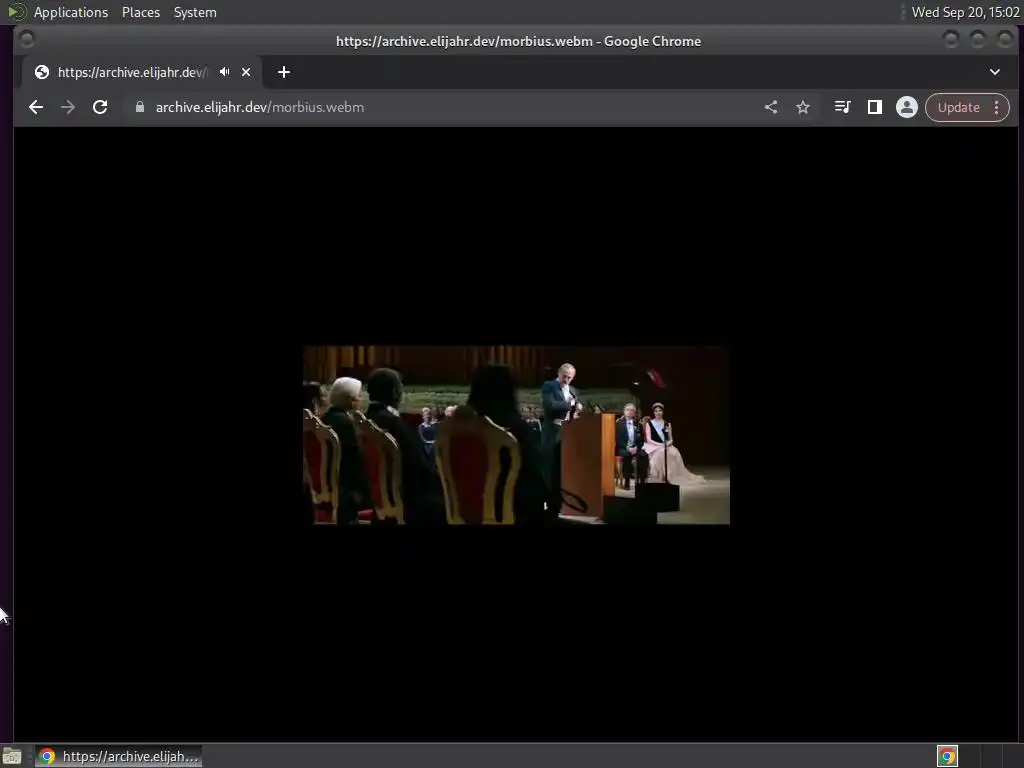
Task: Go back to the previous page
Action: tap(36, 107)
